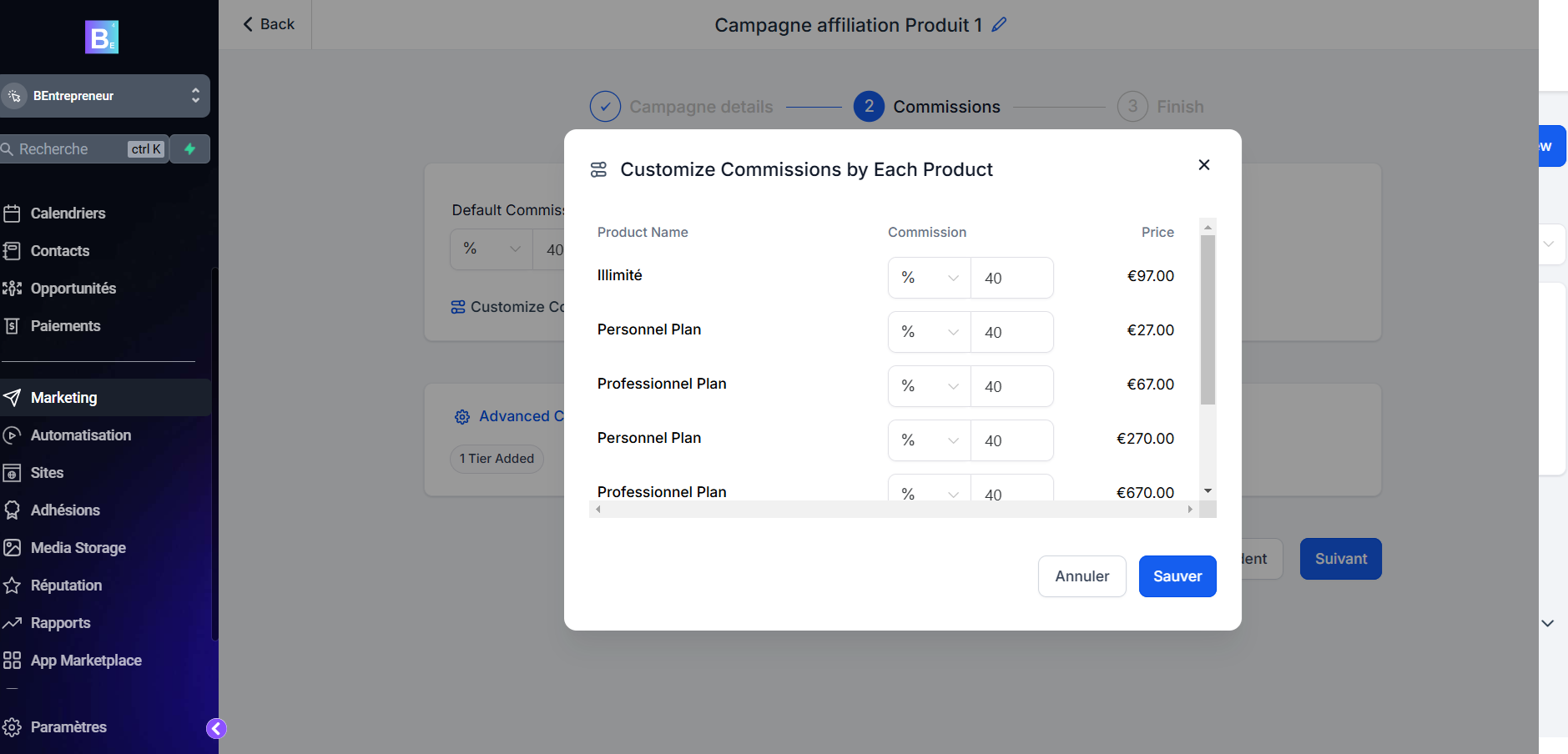
Task: Edit campaign name with pencil icon
Action: tap(999, 25)
